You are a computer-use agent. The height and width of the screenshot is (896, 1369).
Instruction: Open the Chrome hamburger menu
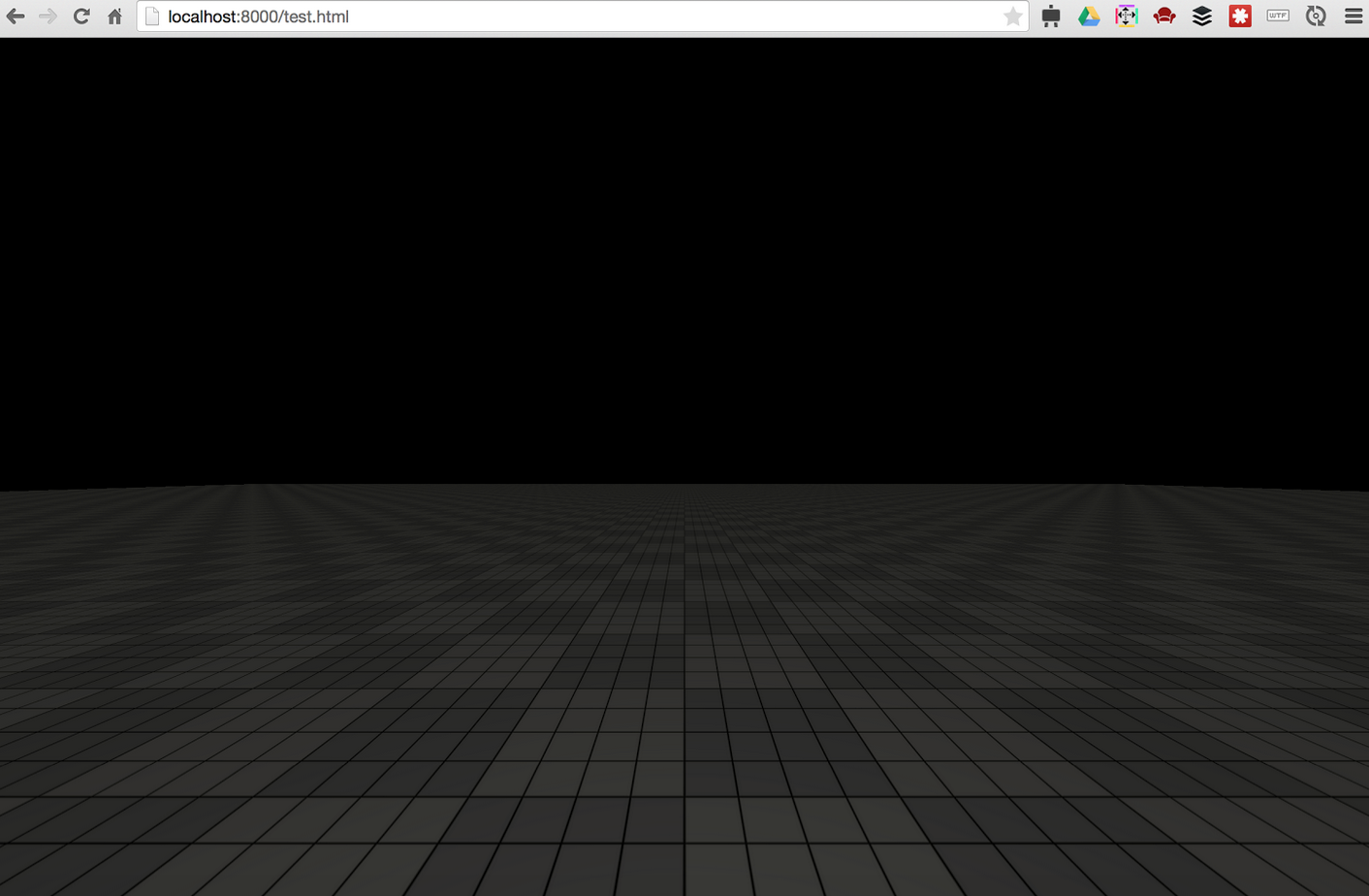tap(1353, 16)
